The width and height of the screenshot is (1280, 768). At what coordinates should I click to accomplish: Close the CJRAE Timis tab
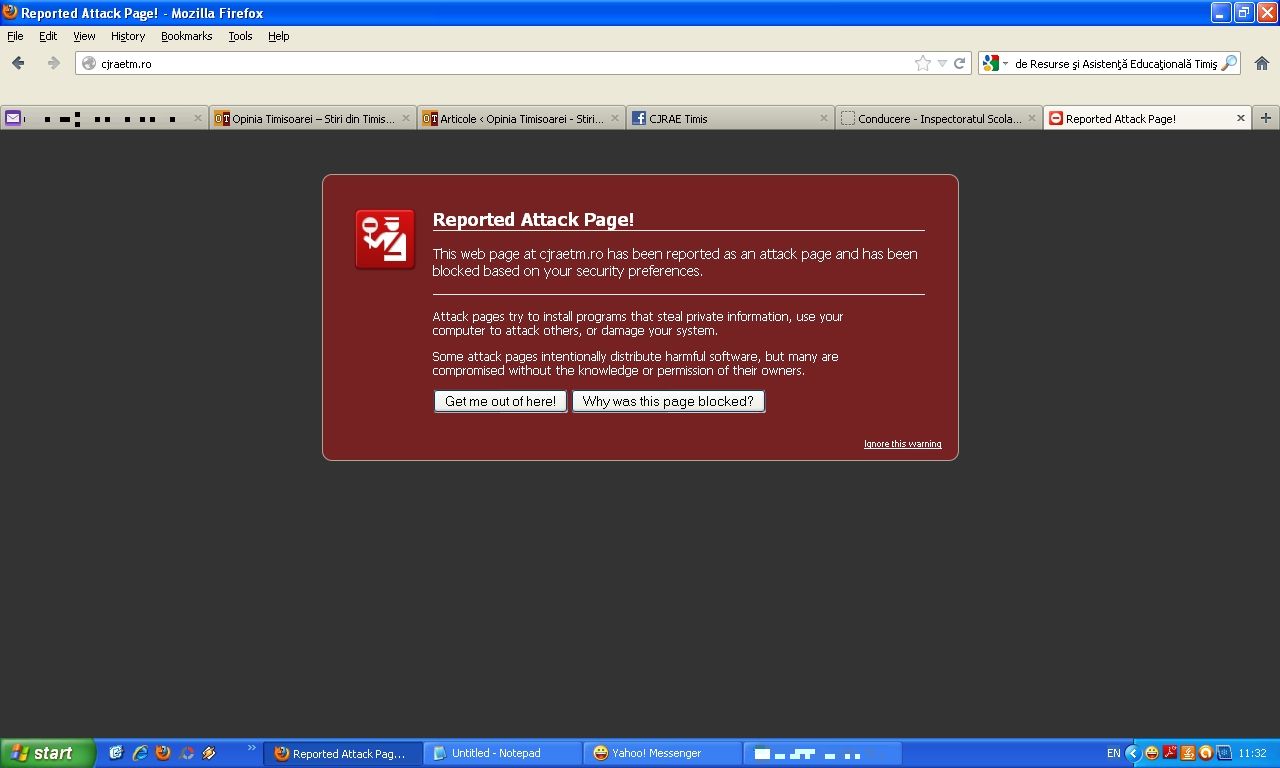823,118
